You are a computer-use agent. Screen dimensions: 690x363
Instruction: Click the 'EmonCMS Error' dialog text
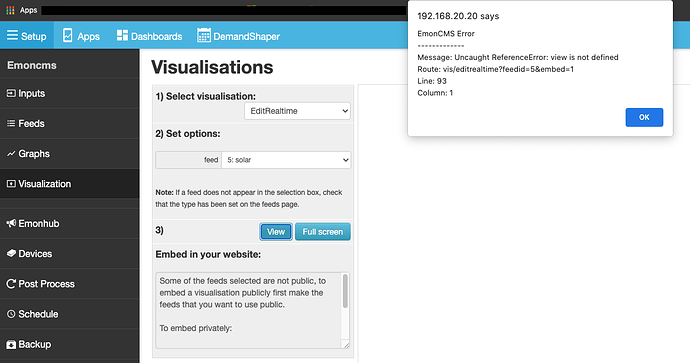pos(446,33)
